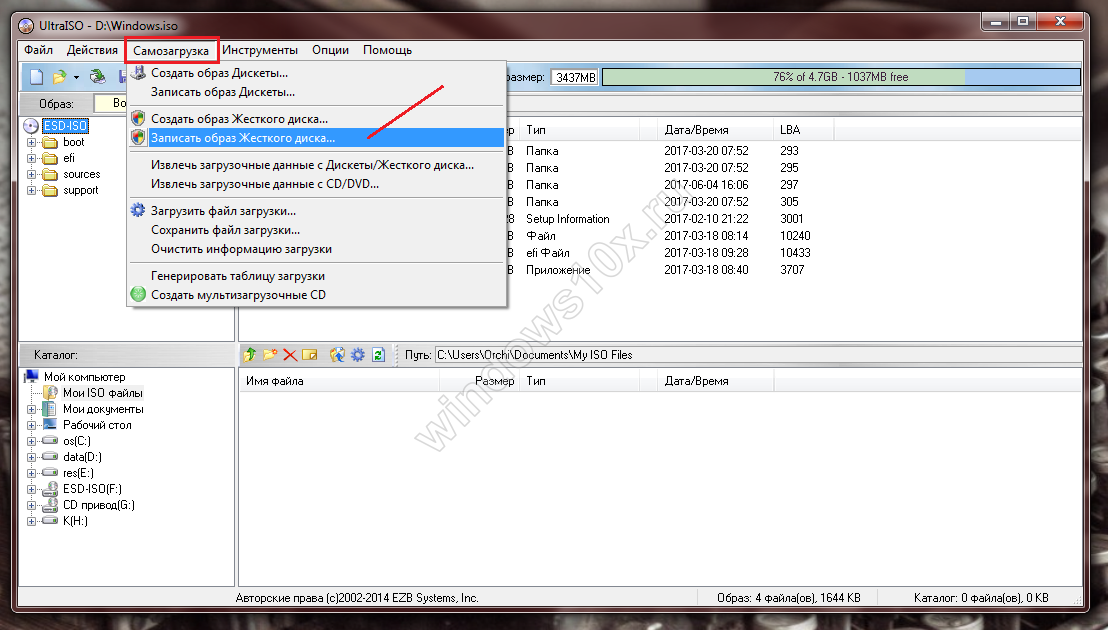Expand the data(D:) drive node
1108x630 pixels.
click(31, 457)
